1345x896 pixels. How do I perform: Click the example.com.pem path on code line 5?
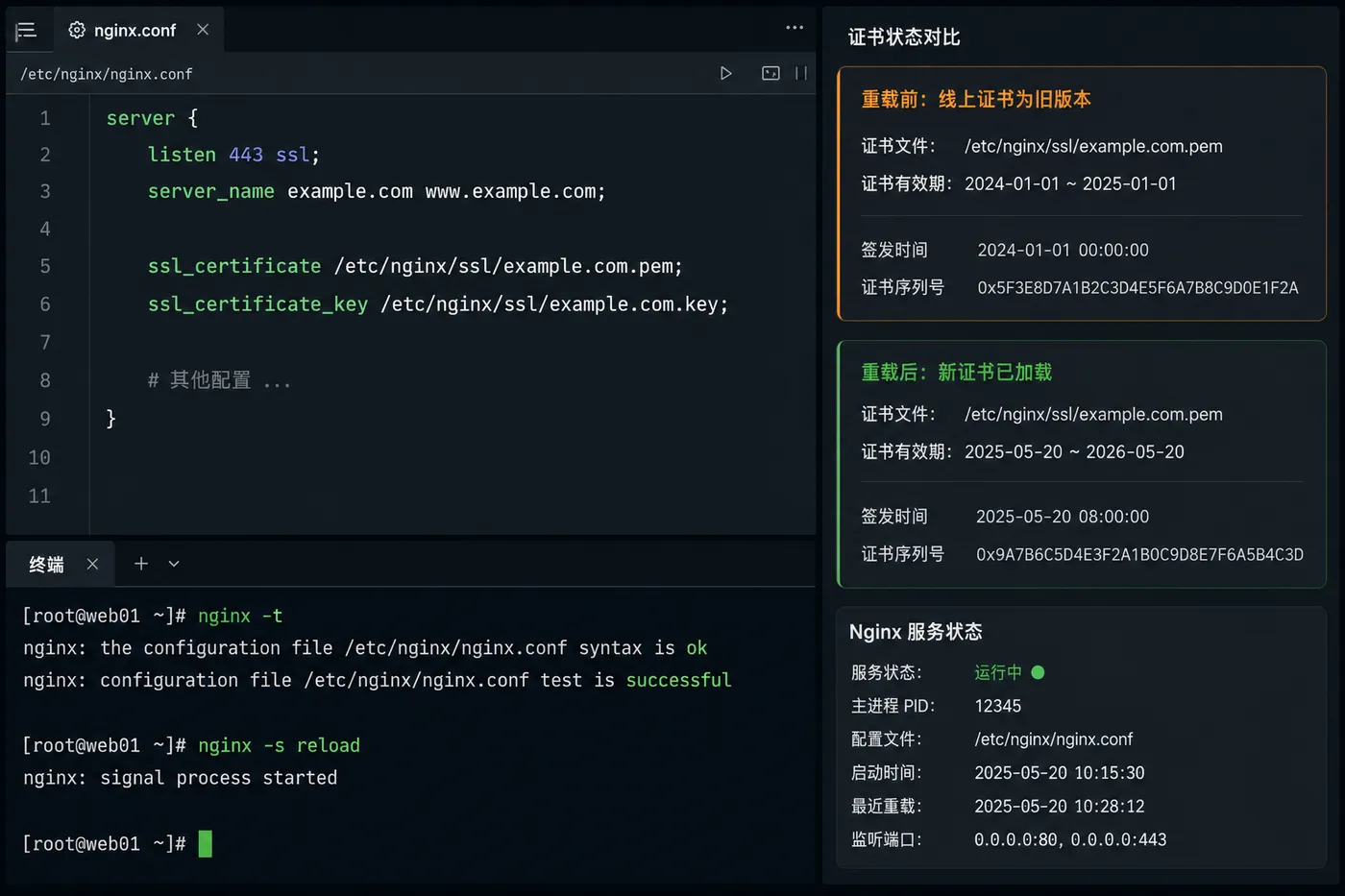(x=508, y=266)
